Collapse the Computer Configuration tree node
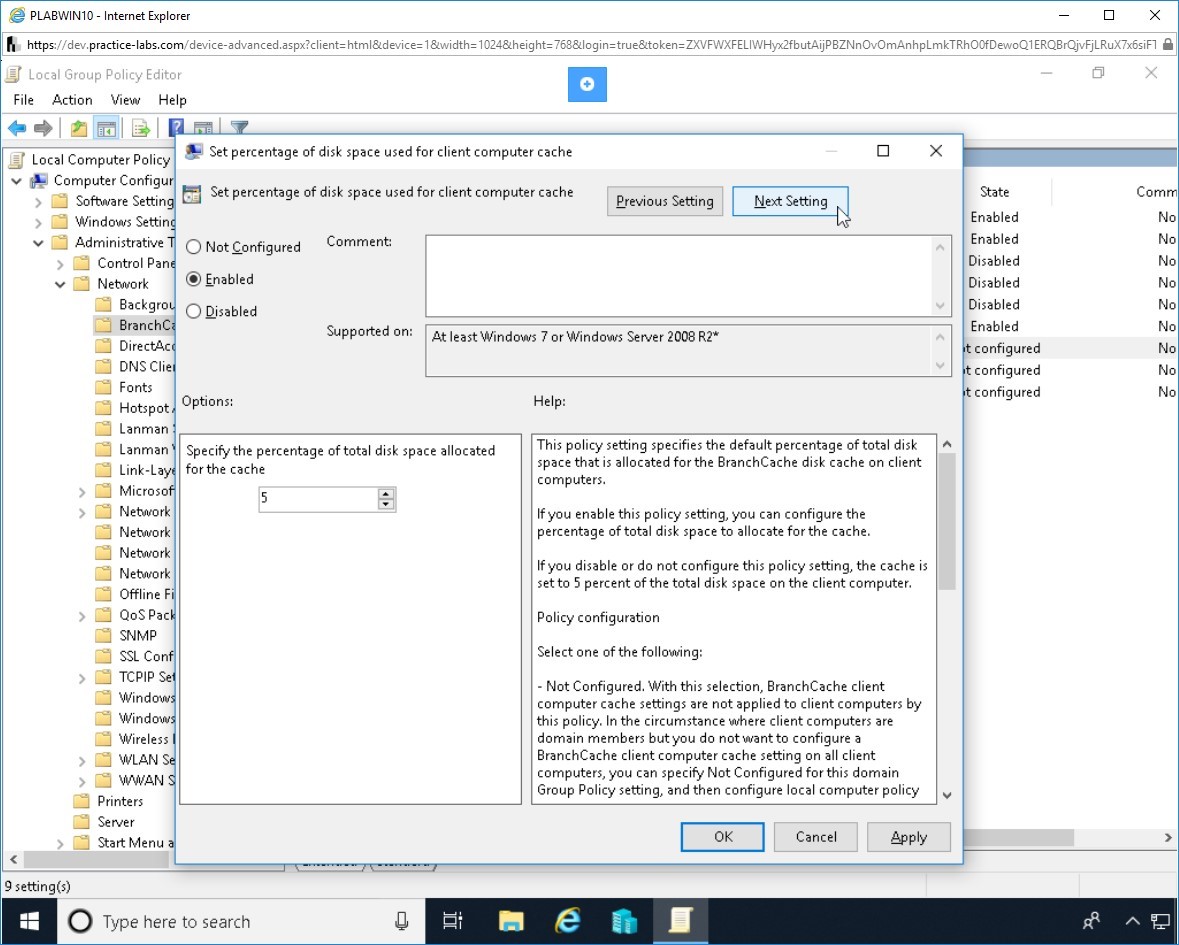 pyautogui.click(x=17, y=181)
